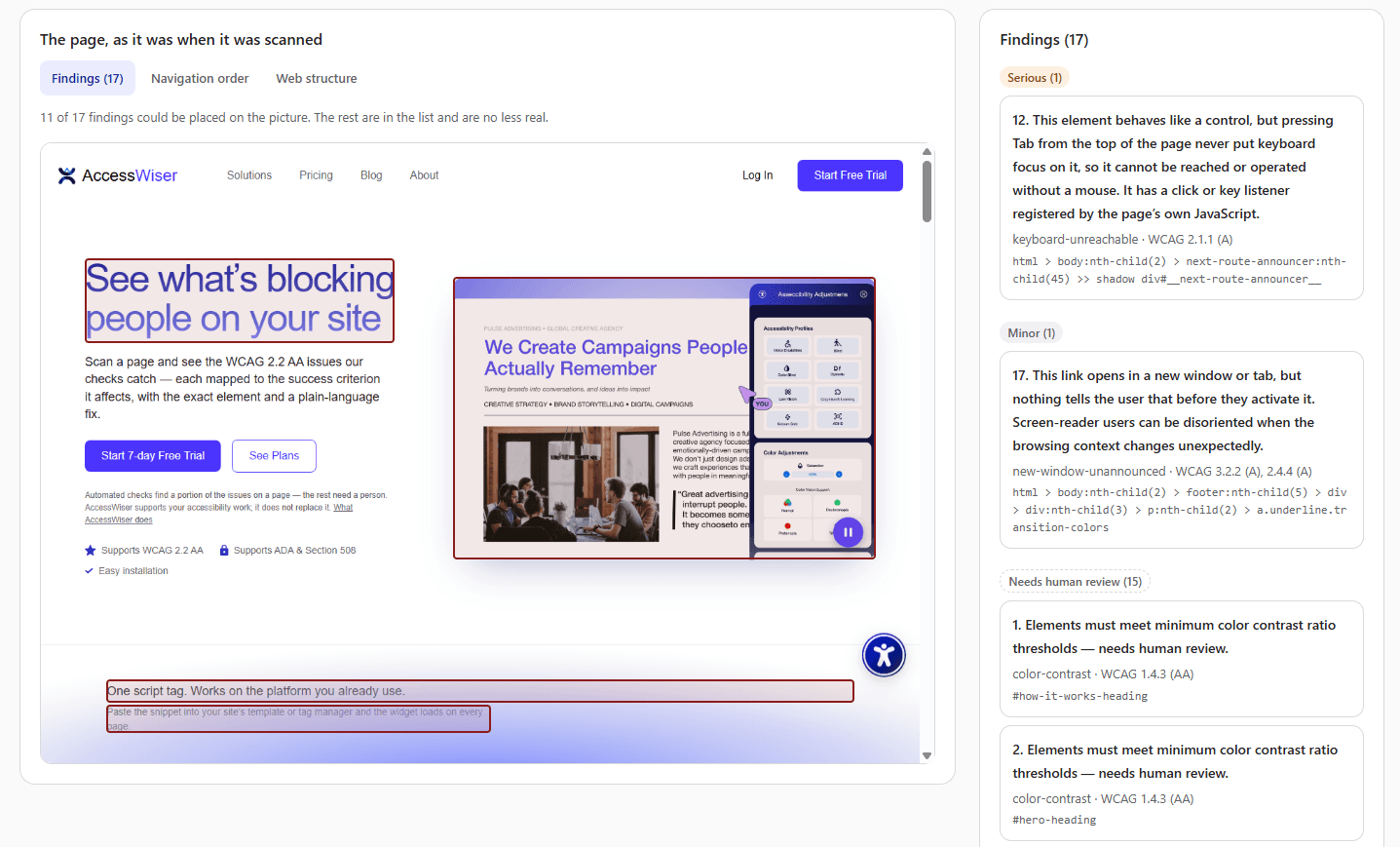The height and width of the screenshot is (847, 1400).
Task: Click the Start 7-day Free Trial button
Action: coord(153,456)
